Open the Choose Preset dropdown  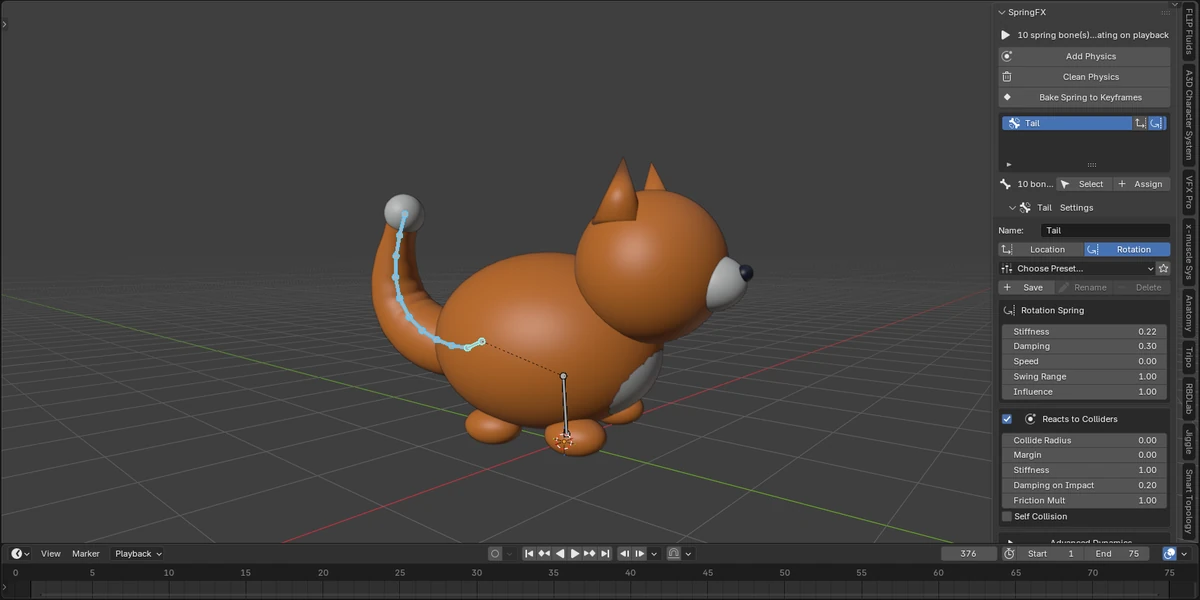pos(1077,268)
